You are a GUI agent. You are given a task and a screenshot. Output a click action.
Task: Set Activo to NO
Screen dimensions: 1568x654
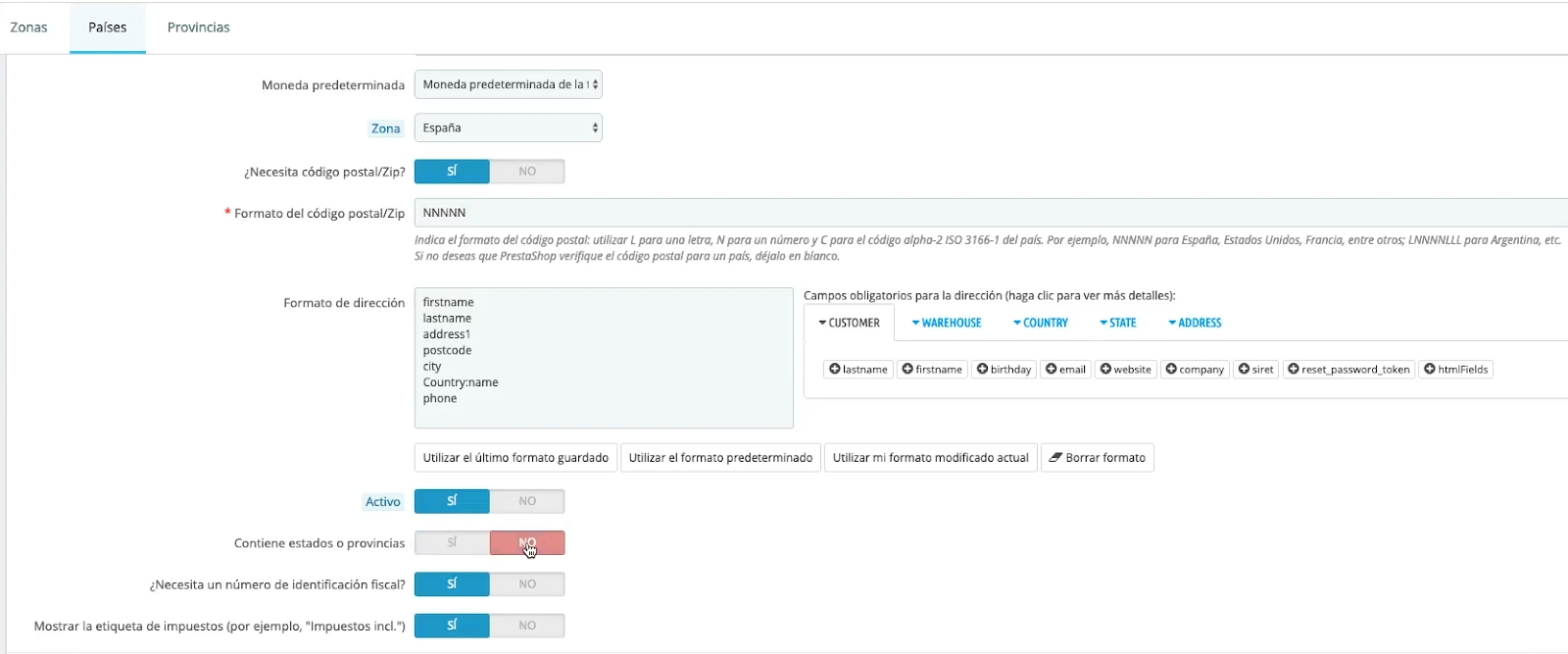click(x=527, y=501)
